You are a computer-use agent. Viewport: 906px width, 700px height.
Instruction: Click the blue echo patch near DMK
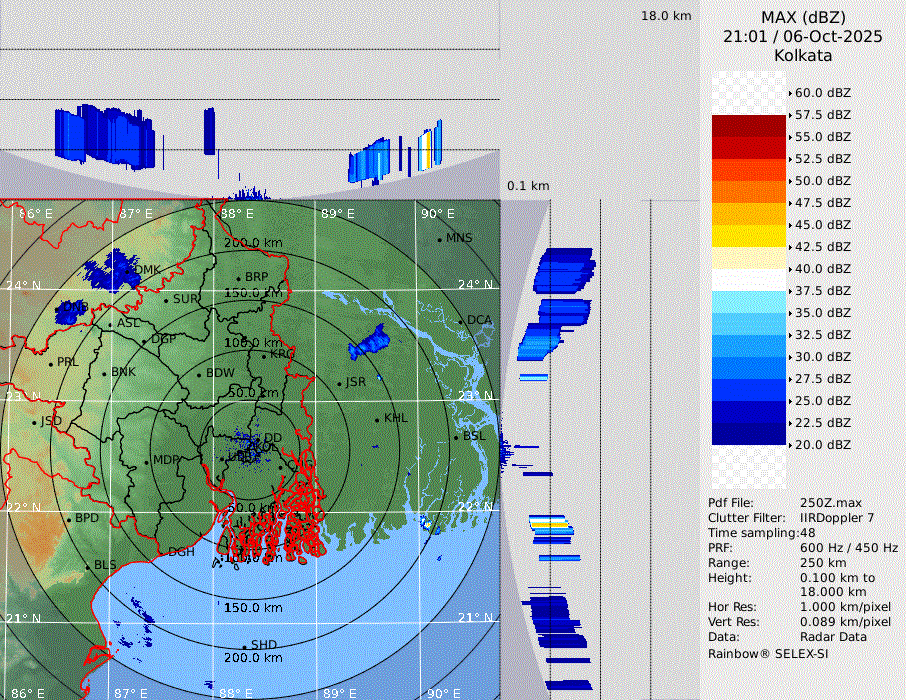pyautogui.click(x=112, y=267)
